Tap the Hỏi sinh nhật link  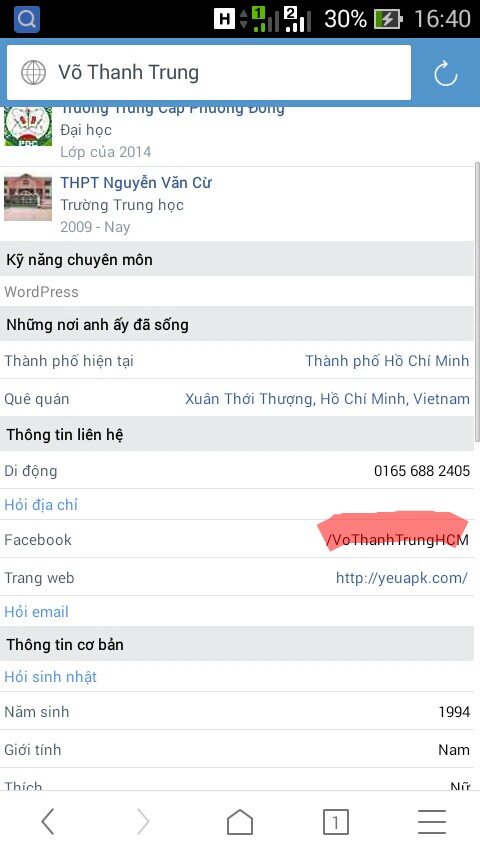coord(50,676)
